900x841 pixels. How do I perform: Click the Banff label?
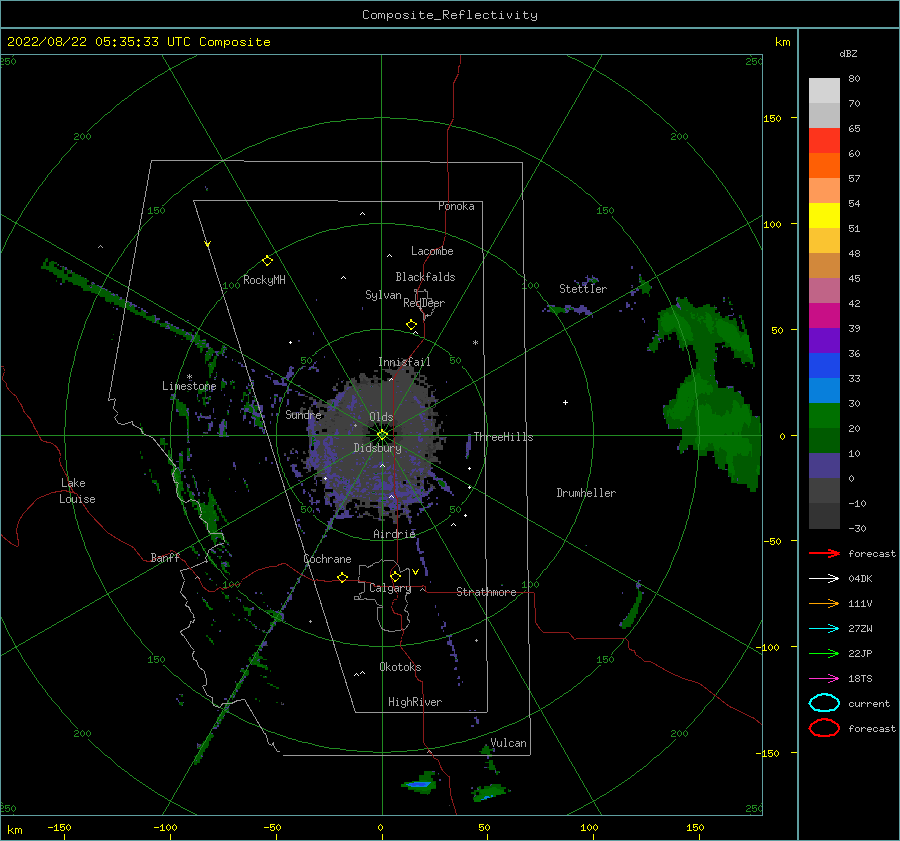tap(165, 557)
